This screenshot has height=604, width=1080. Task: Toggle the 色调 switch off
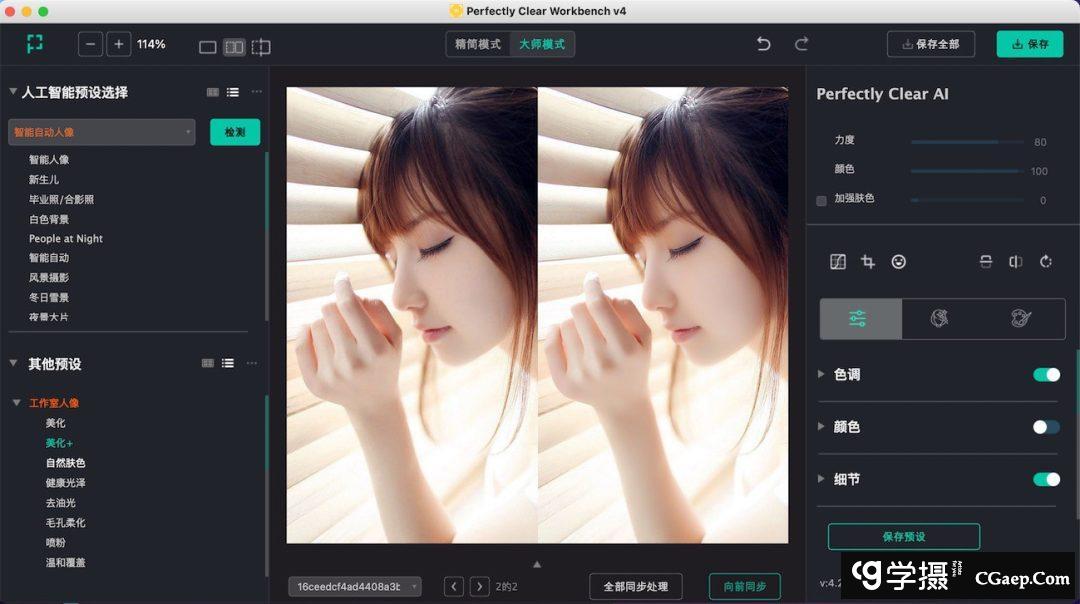tap(1046, 375)
